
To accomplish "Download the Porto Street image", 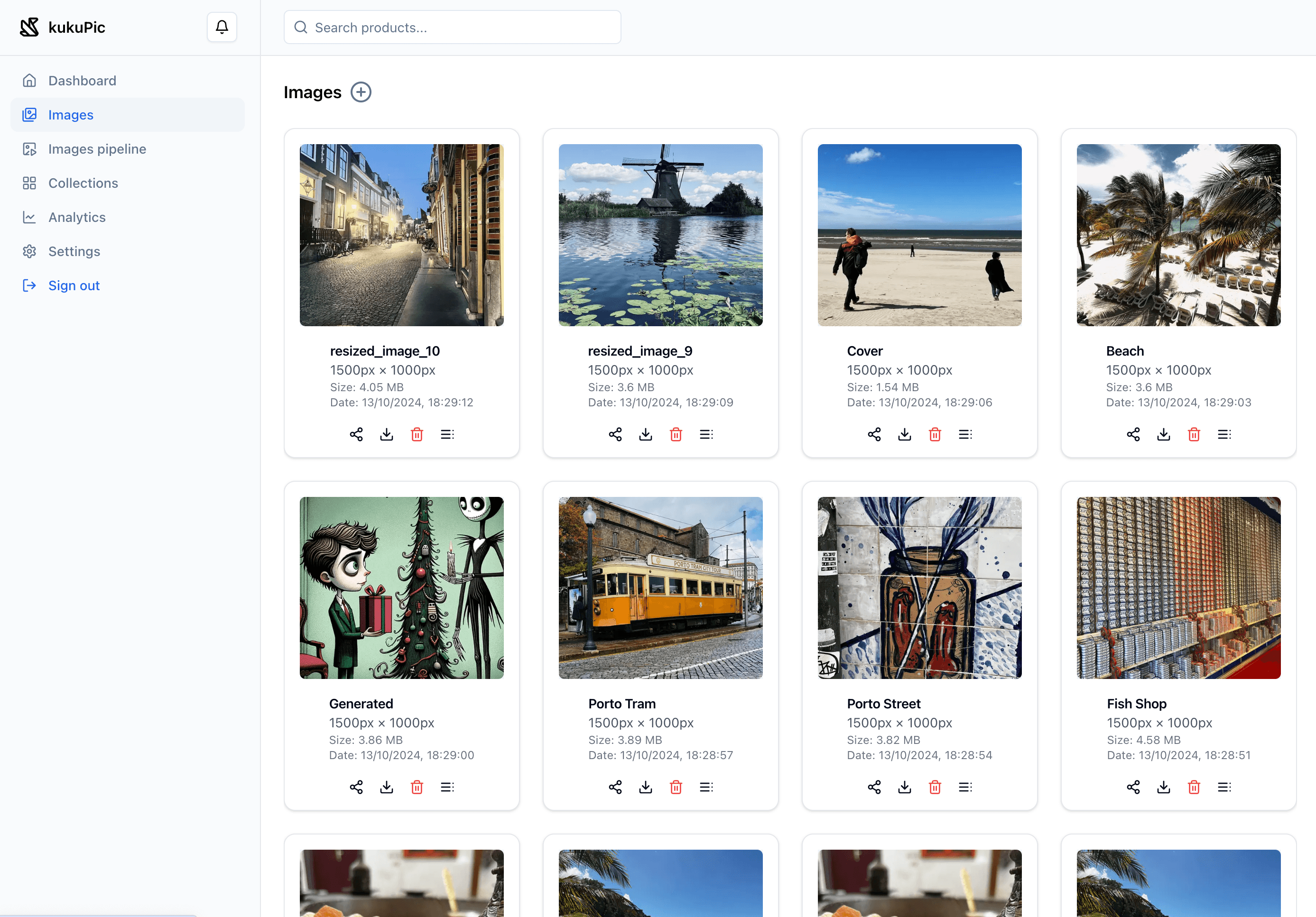I will pyautogui.click(x=905, y=788).
